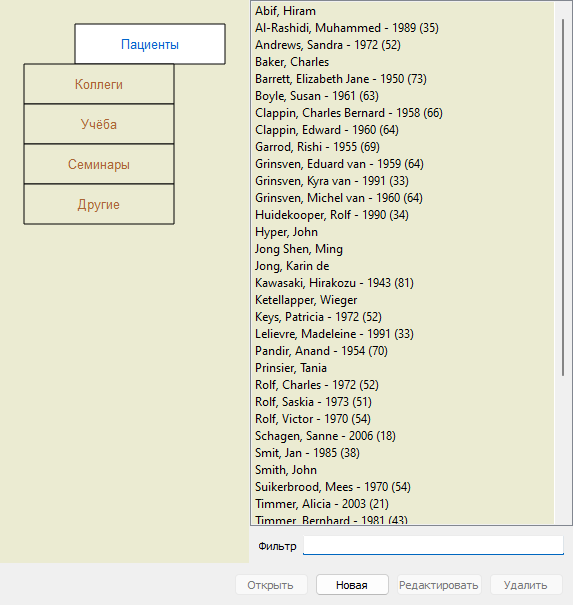Screen dimensions: 573x605
Task: Click the Фильтр input field
Action: tap(433, 546)
